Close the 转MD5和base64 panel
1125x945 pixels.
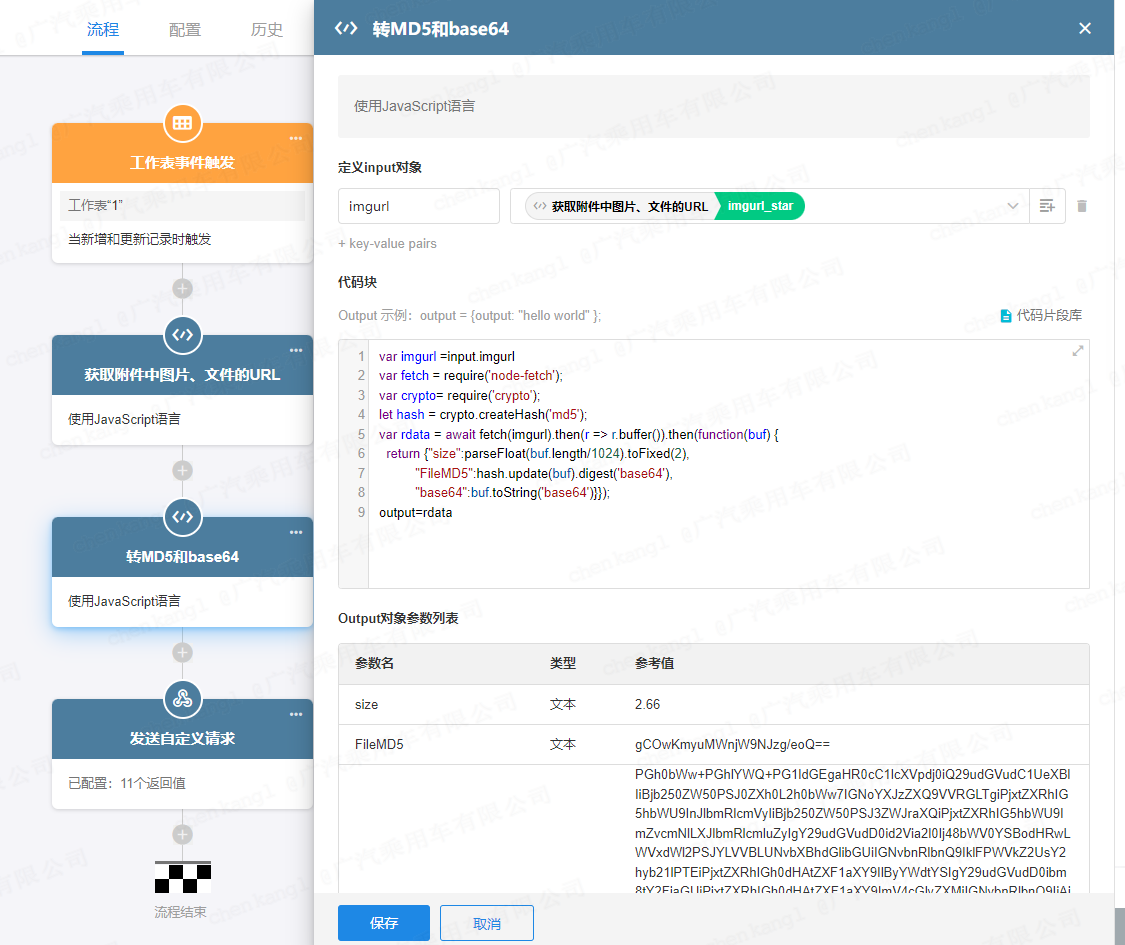point(1085,28)
